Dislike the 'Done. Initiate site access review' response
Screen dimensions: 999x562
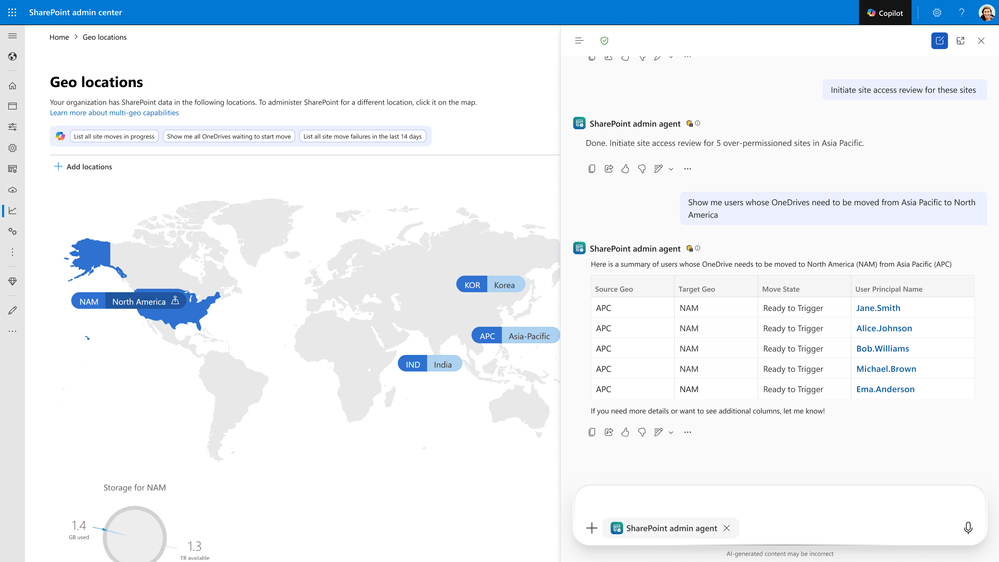642,169
